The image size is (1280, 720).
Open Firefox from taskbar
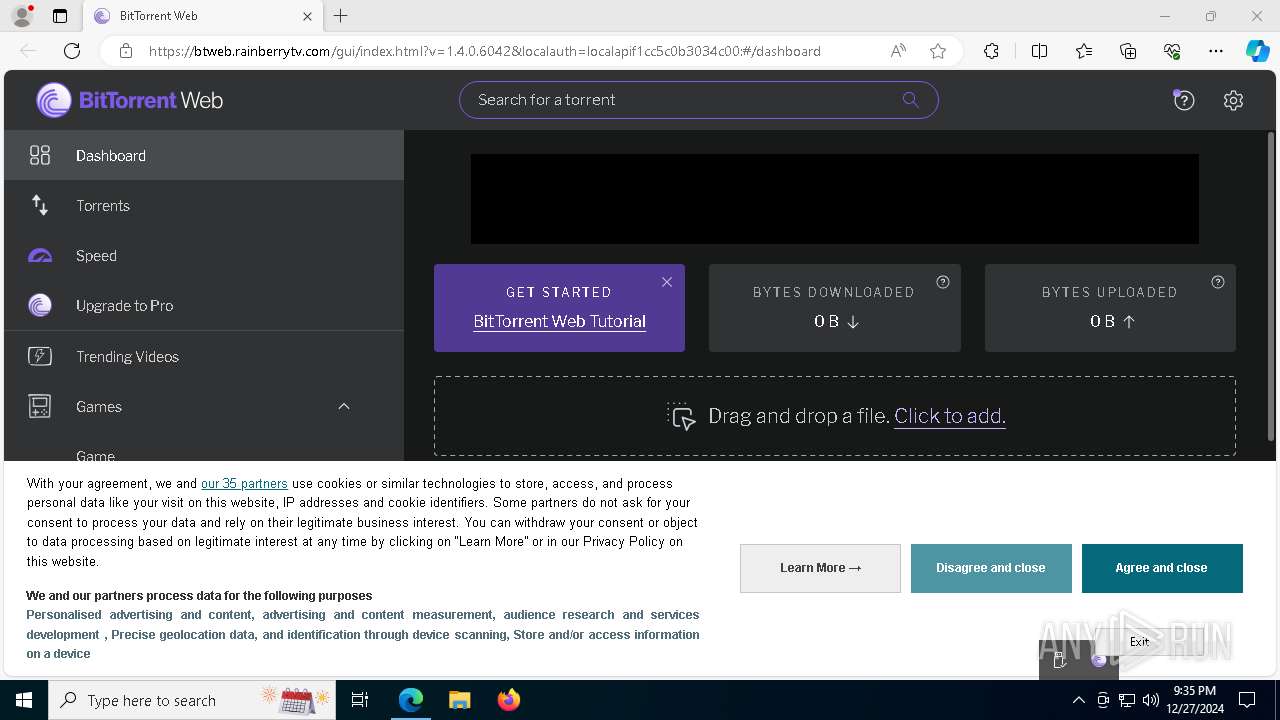[x=509, y=700]
